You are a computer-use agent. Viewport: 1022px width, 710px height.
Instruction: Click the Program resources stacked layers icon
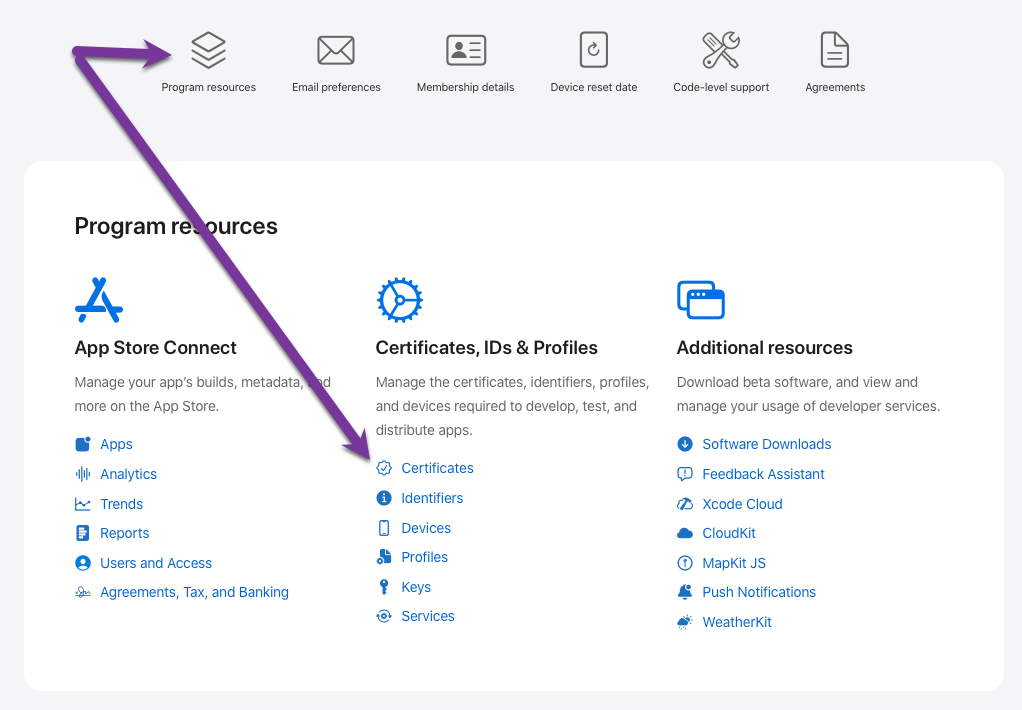[x=209, y=50]
